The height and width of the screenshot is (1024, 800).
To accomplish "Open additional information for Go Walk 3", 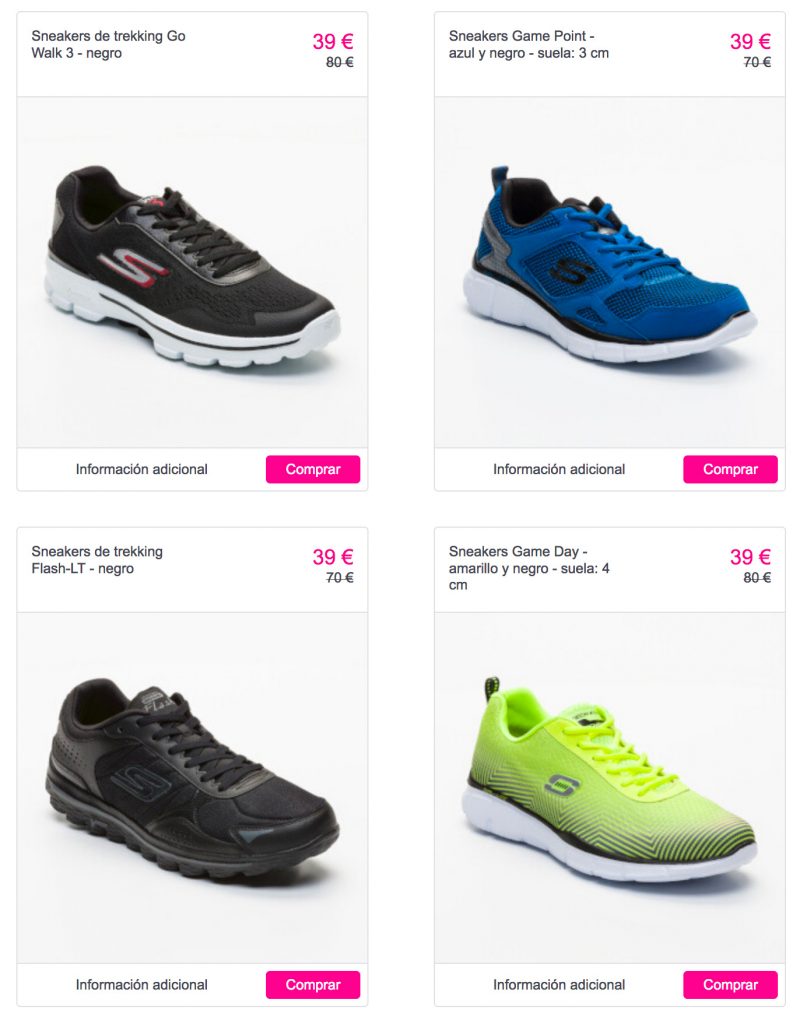I will (x=142, y=469).
